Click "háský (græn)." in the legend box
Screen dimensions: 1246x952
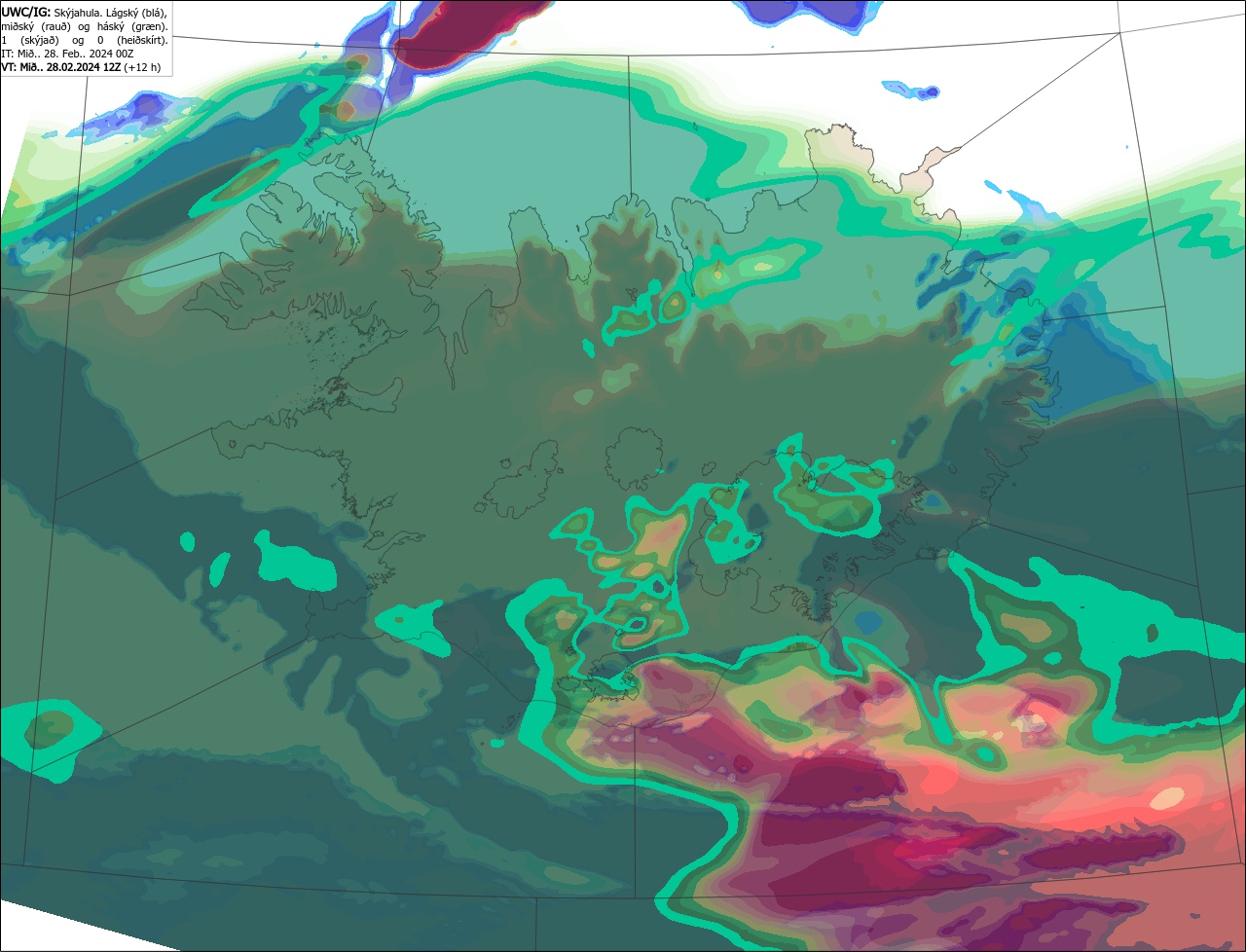pyautogui.click(x=132, y=27)
